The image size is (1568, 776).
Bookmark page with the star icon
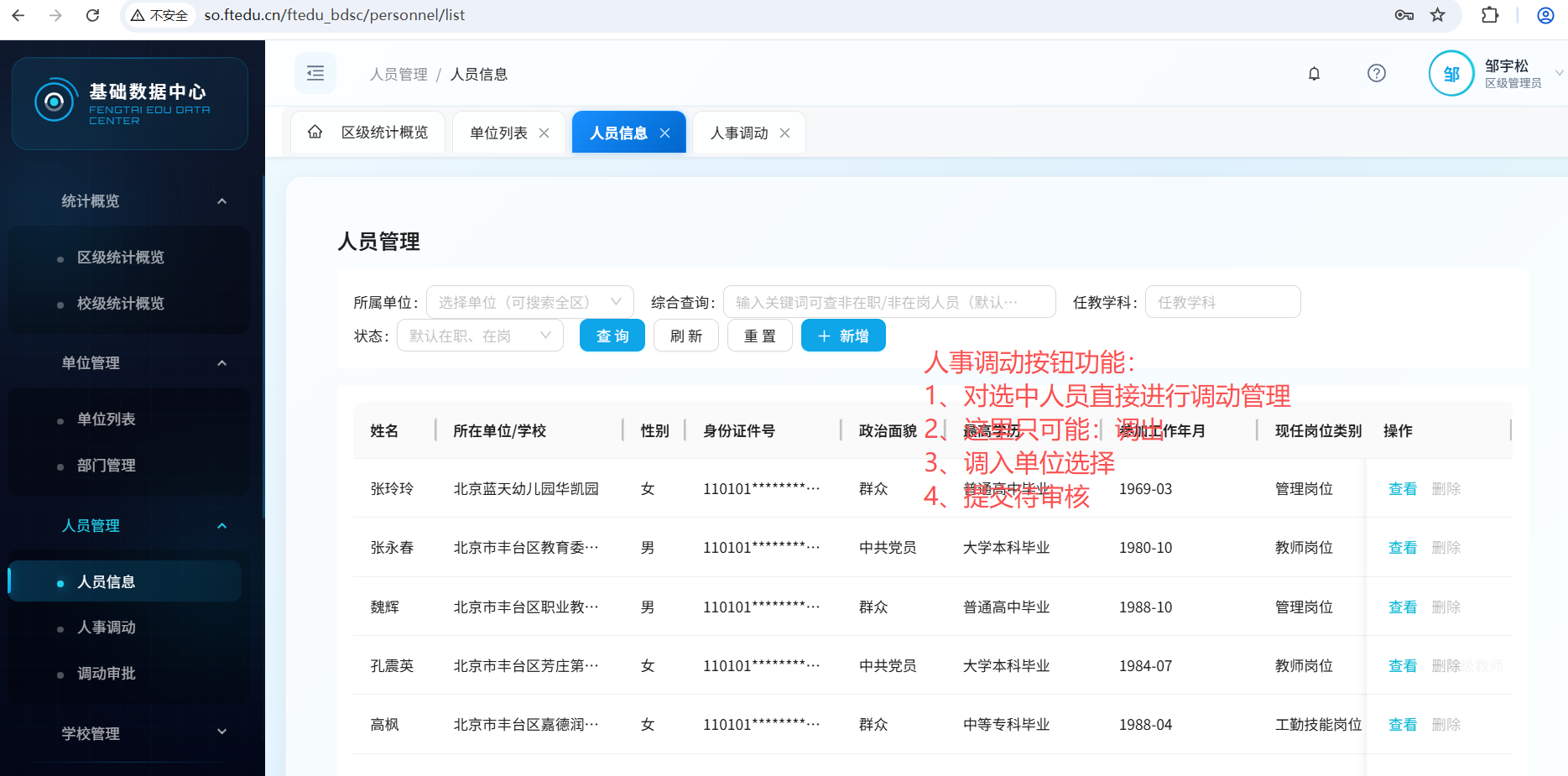click(1437, 15)
